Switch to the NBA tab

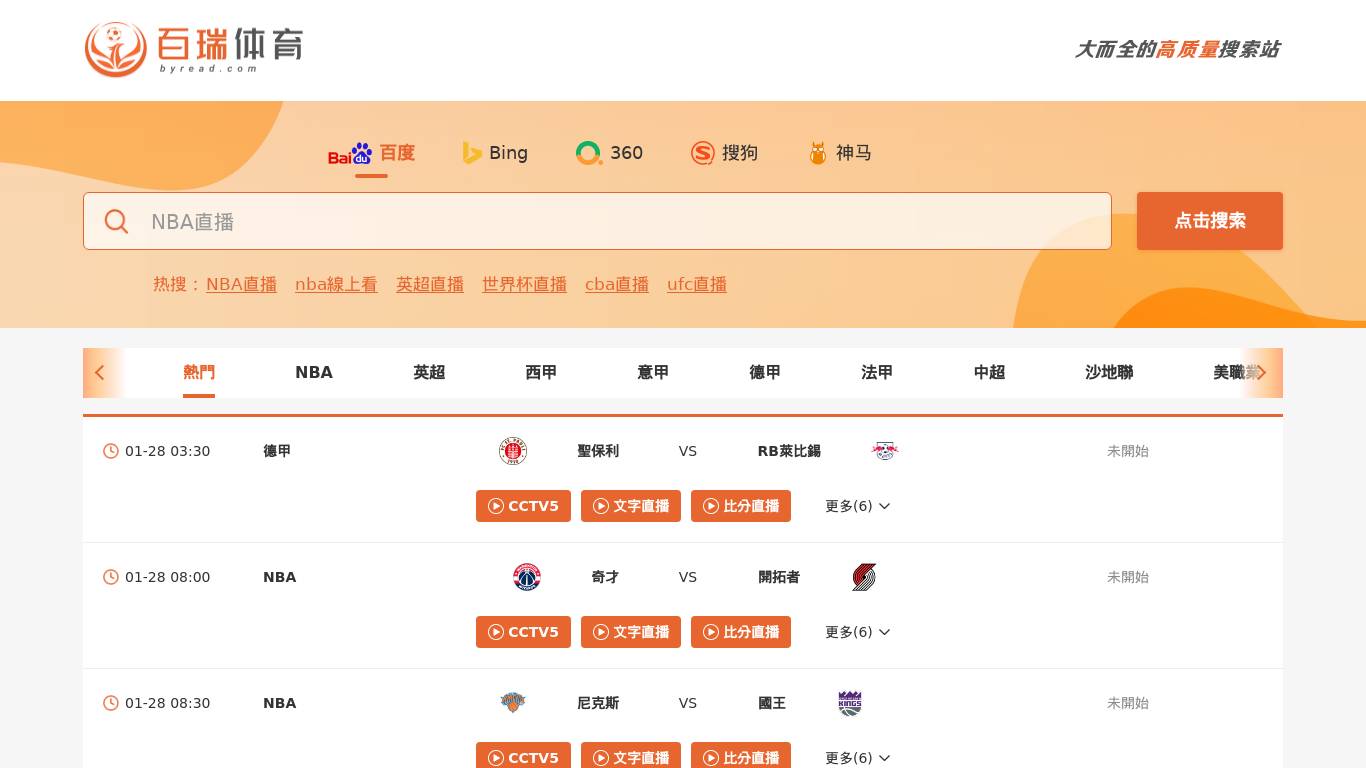[314, 372]
